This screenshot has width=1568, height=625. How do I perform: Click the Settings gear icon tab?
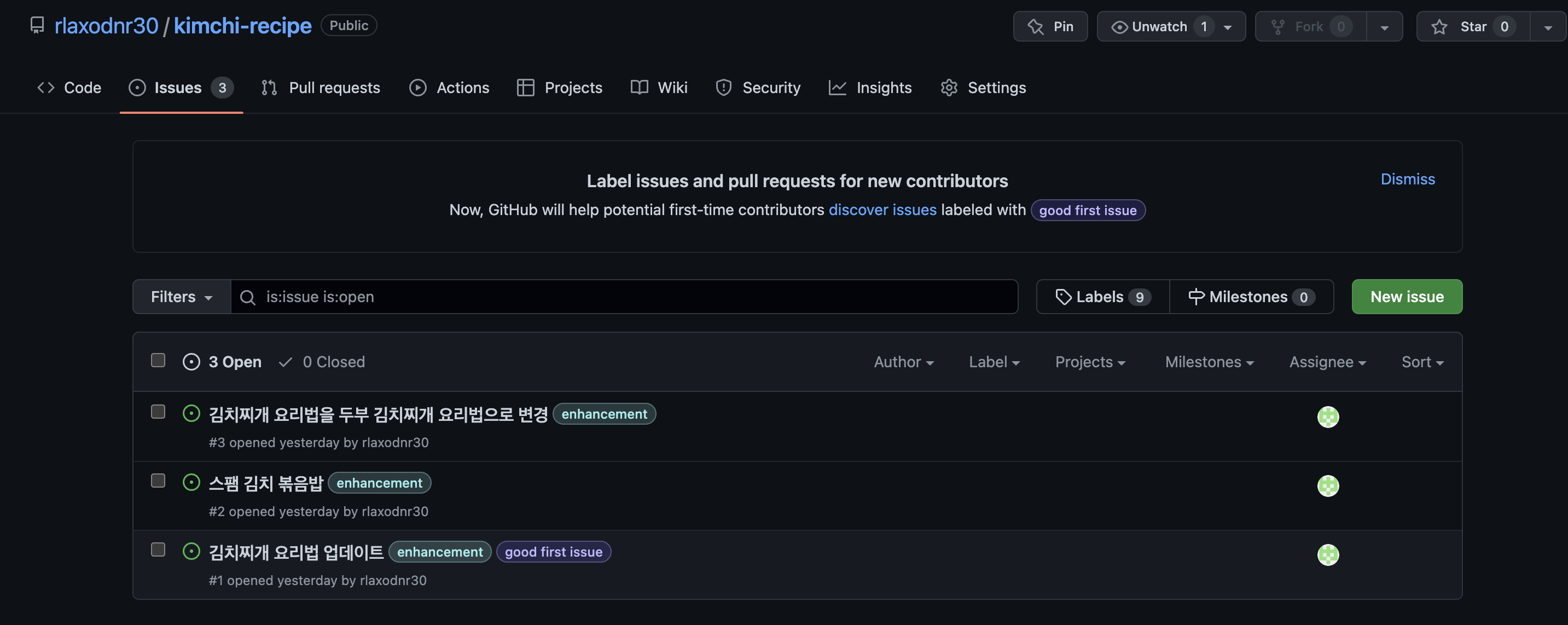click(948, 88)
